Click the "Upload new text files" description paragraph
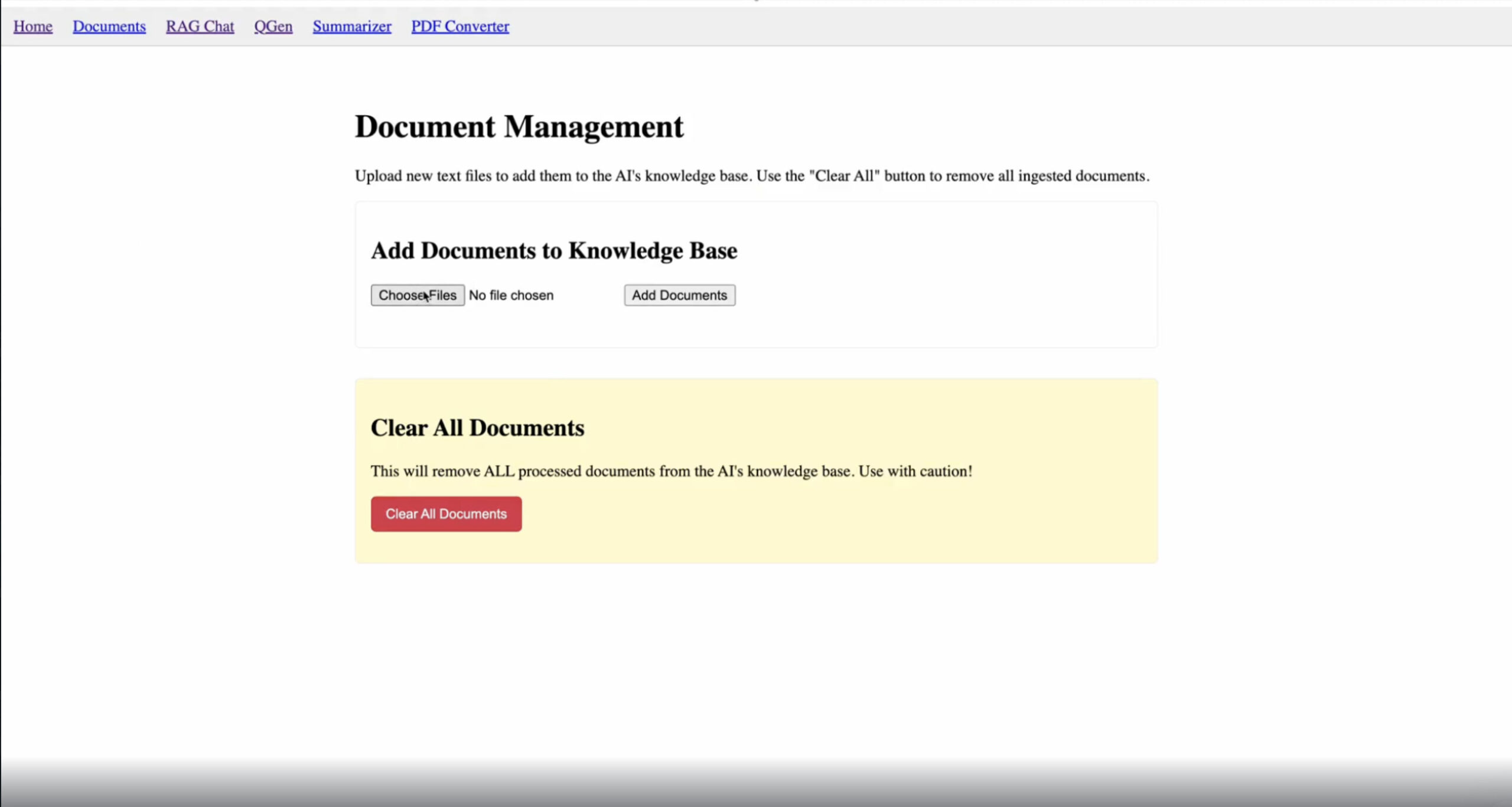Image resolution: width=1512 pixels, height=807 pixels. (532, 176)
